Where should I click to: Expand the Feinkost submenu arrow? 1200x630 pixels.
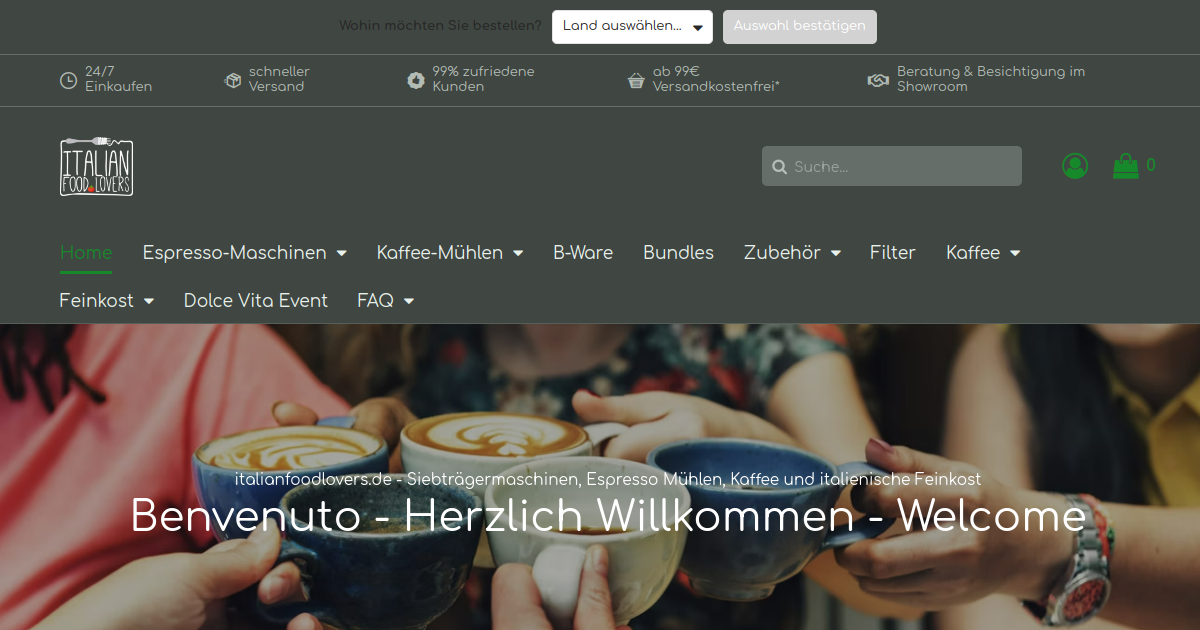pyautogui.click(x=149, y=301)
